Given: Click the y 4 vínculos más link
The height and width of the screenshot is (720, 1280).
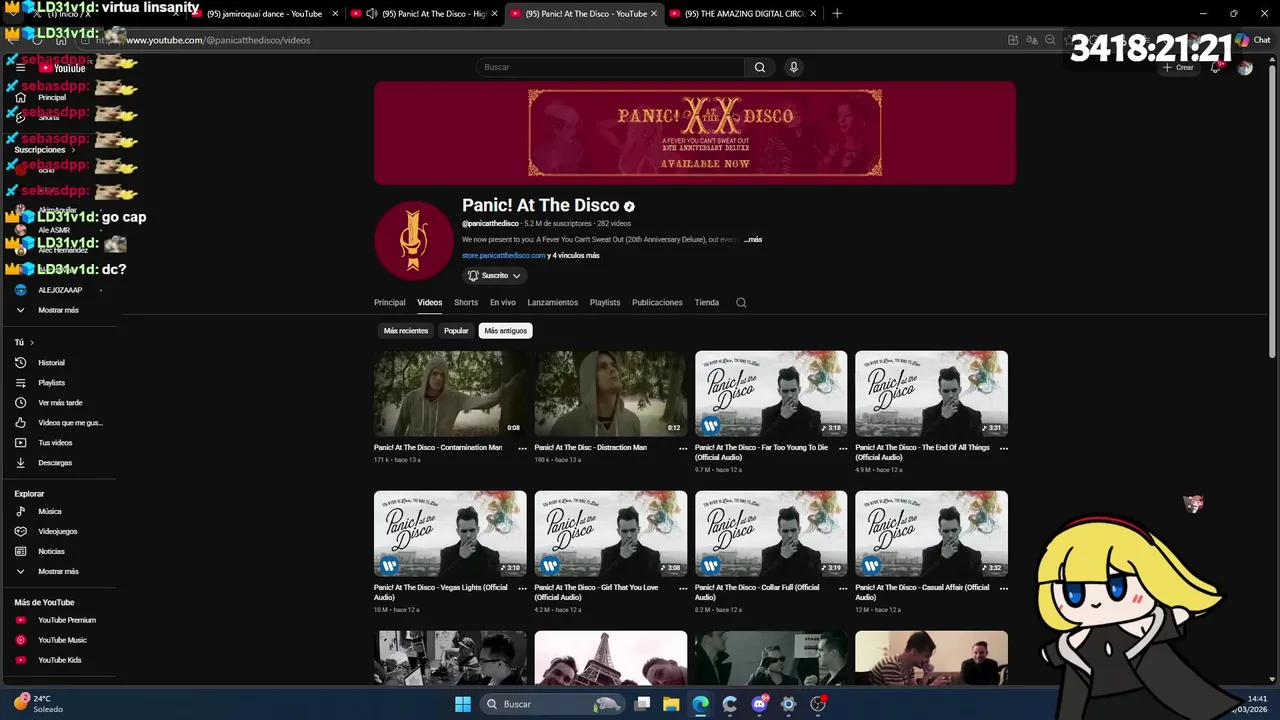Looking at the screenshot, I should (574, 255).
